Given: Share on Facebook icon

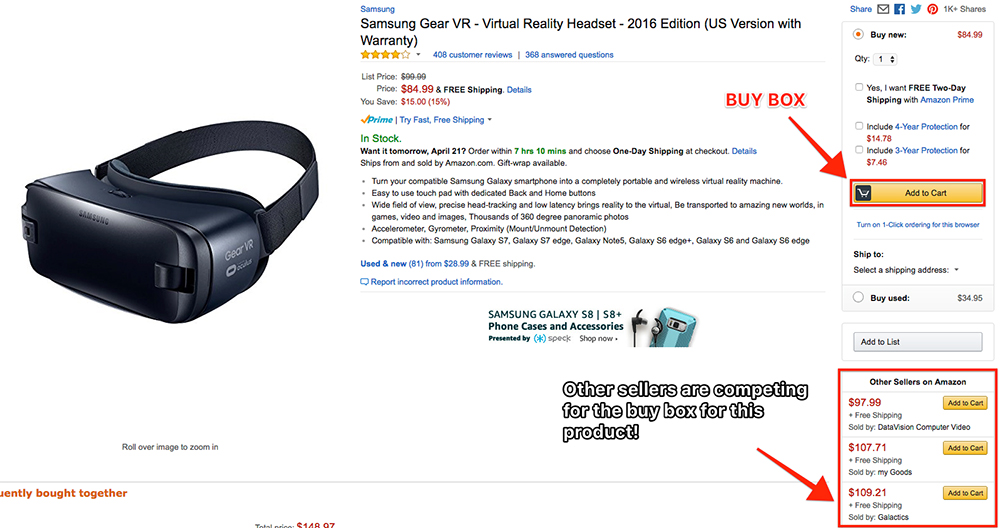Looking at the screenshot, I should coord(899,9).
